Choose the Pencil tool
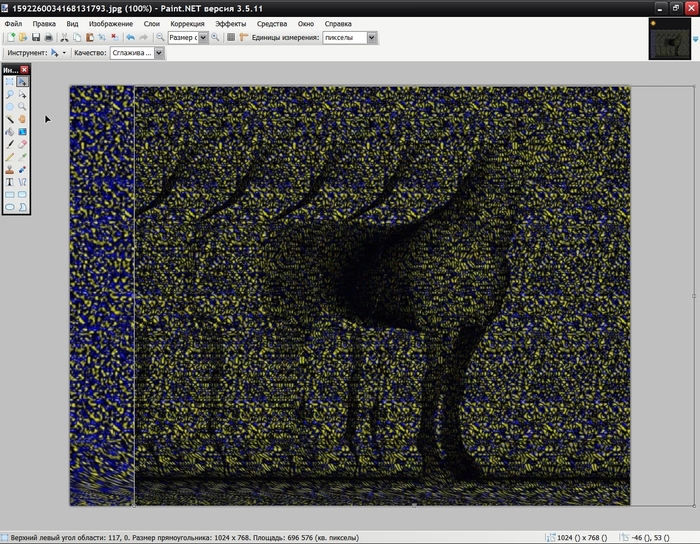This screenshot has height=544, width=700. [10, 157]
